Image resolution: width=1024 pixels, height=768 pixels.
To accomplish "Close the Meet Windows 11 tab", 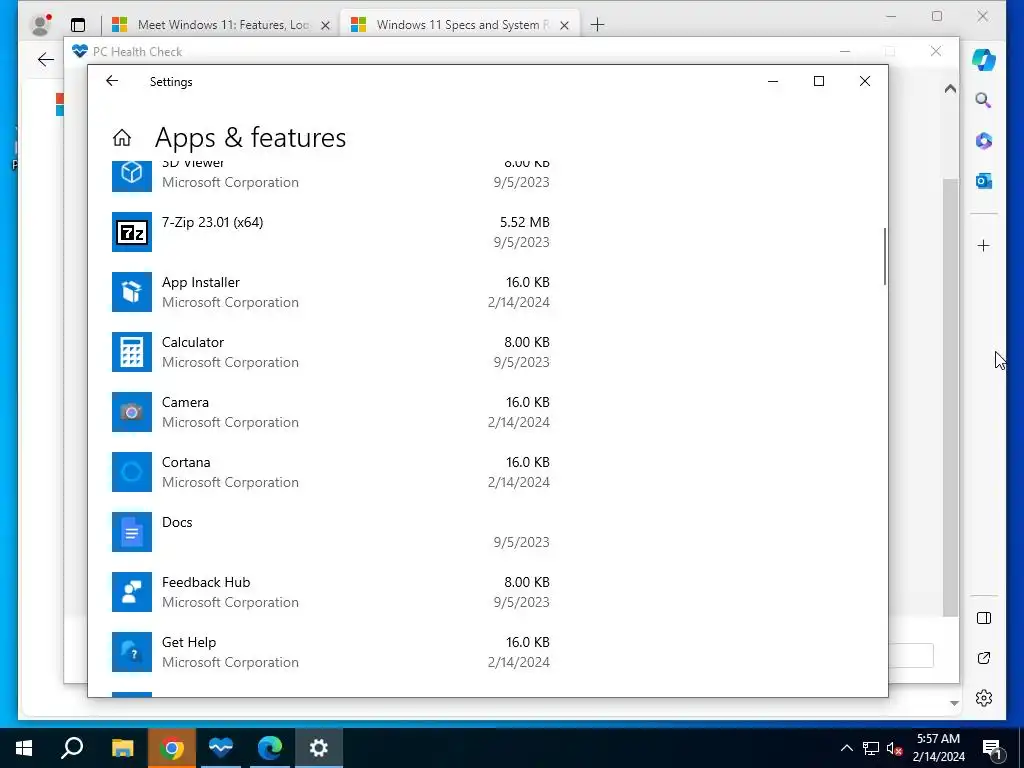I will pyautogui.click(x=325, y=25).
